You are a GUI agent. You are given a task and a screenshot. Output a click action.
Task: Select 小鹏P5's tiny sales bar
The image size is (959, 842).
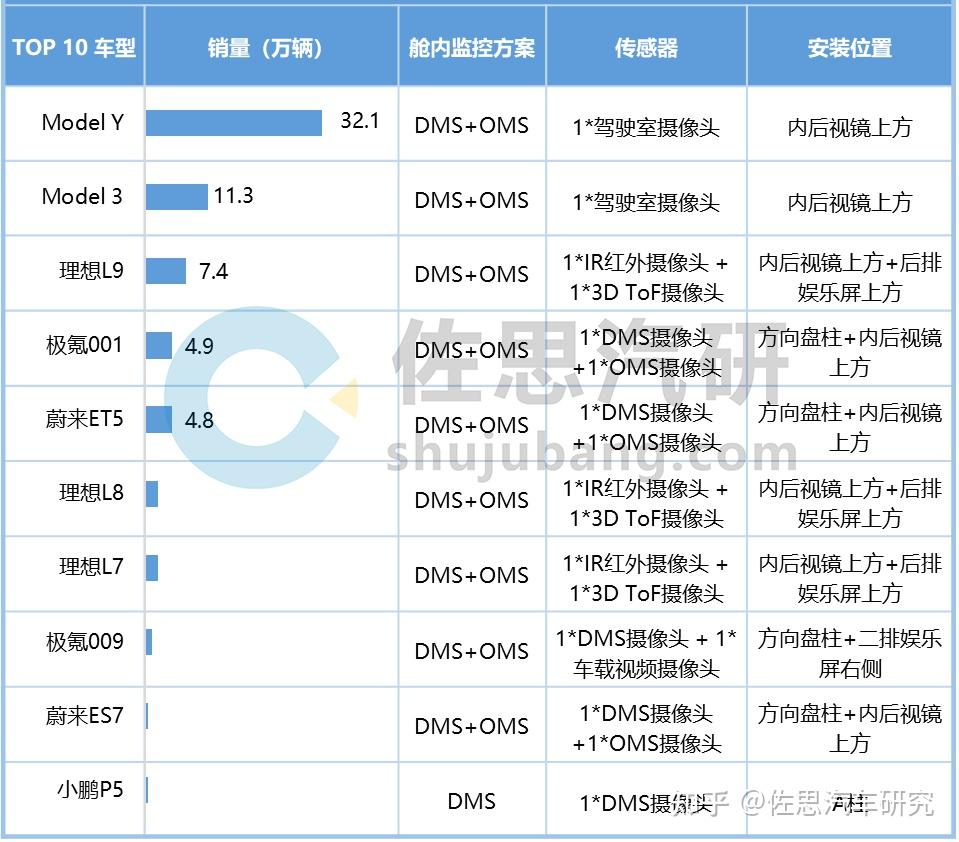coord(149,789)
